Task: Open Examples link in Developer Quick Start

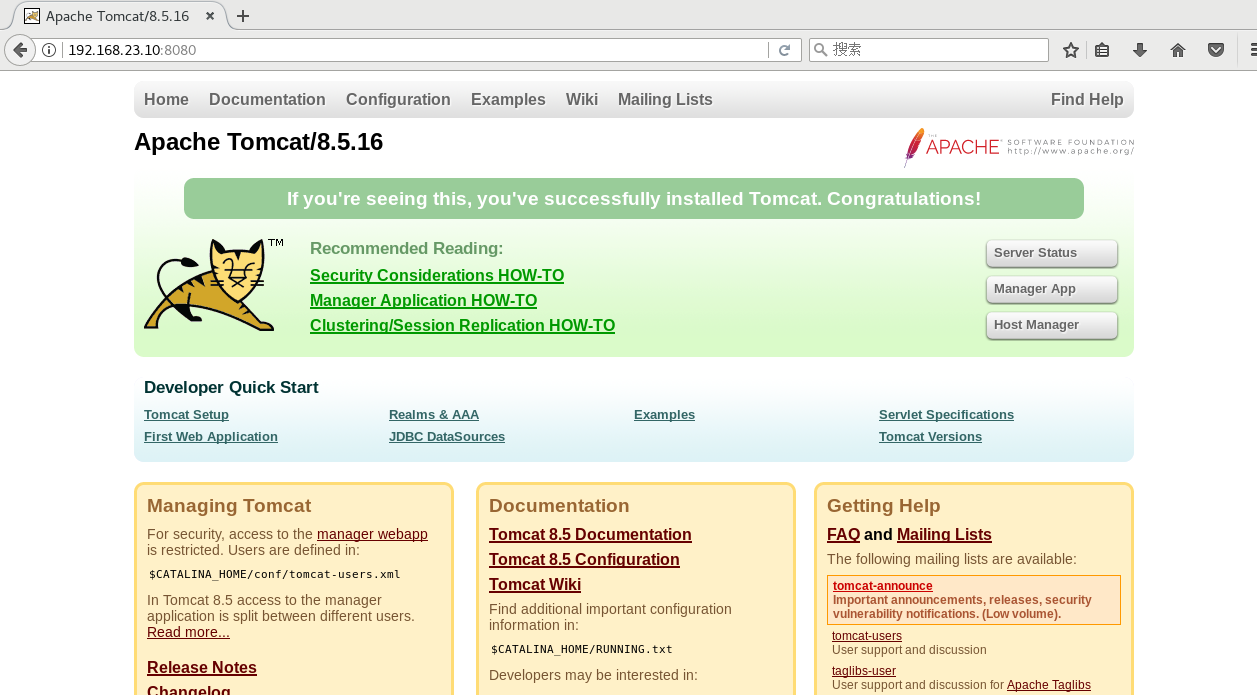Action: [664, 415]
